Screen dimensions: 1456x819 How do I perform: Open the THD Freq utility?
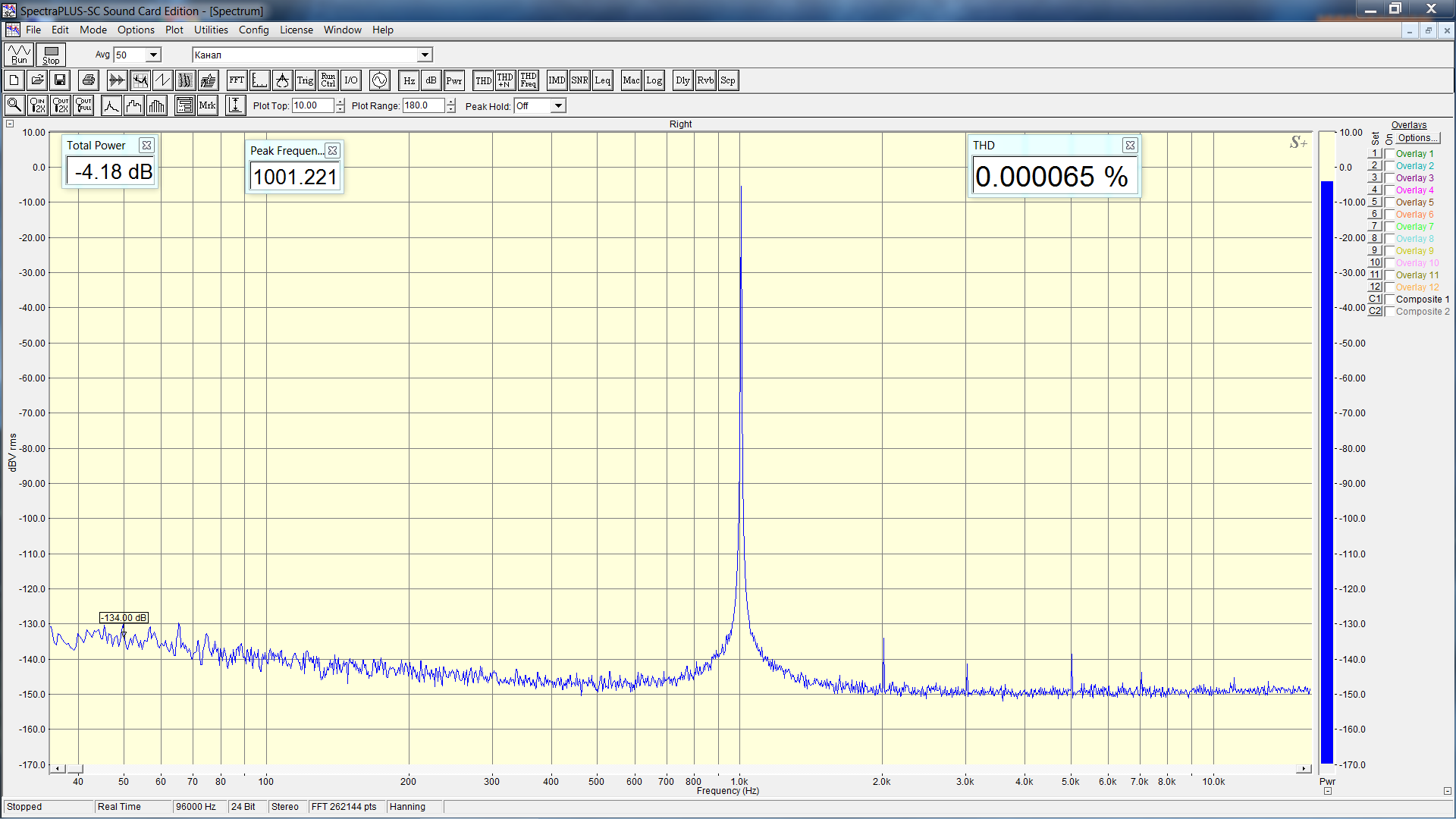click(528, 80)
